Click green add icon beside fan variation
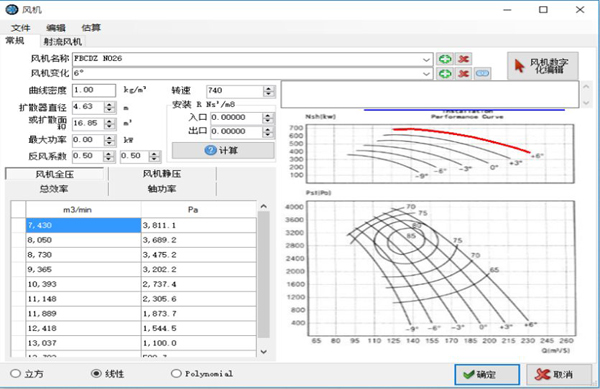This screenshot has height=389, width=600. click(445, 73)
